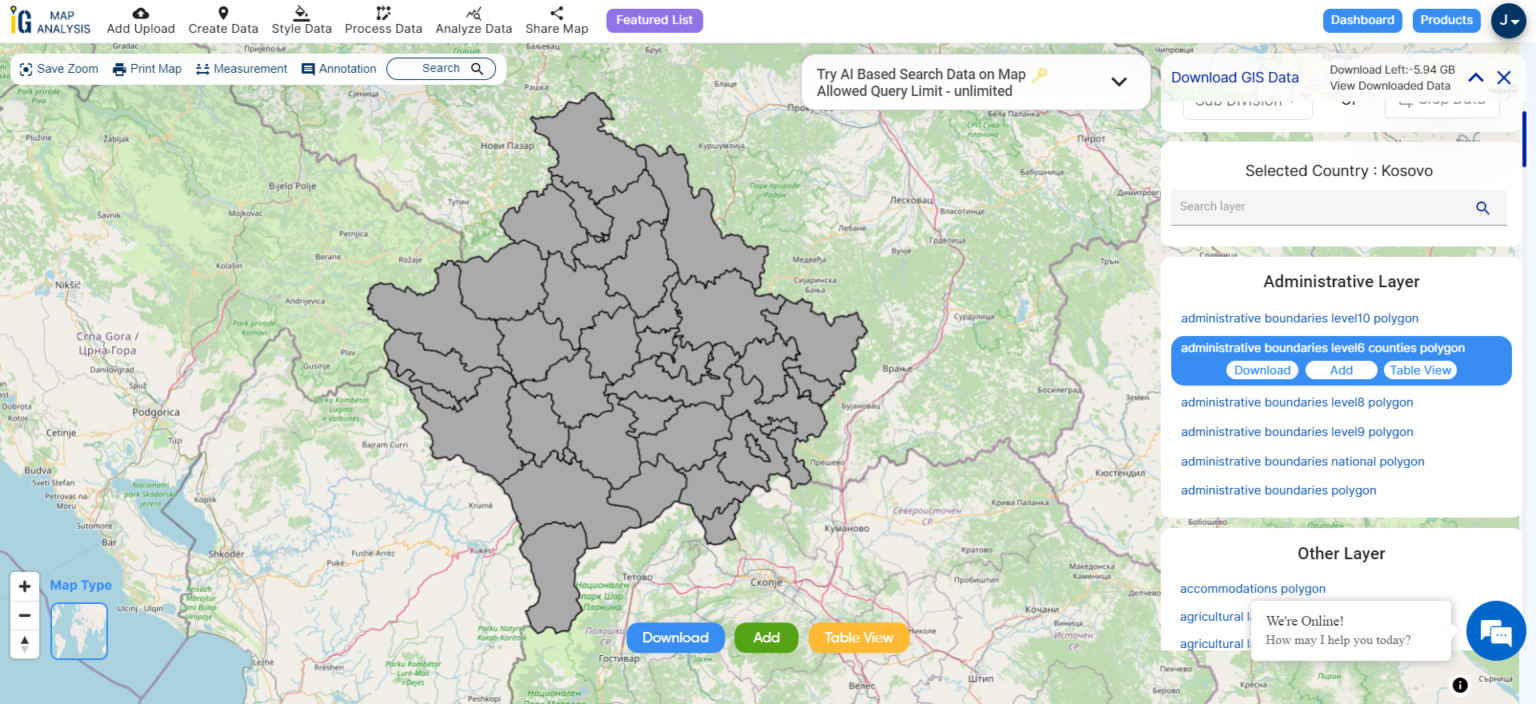
Task: Click the compass reset arrow on map
Action: point(24,646)
